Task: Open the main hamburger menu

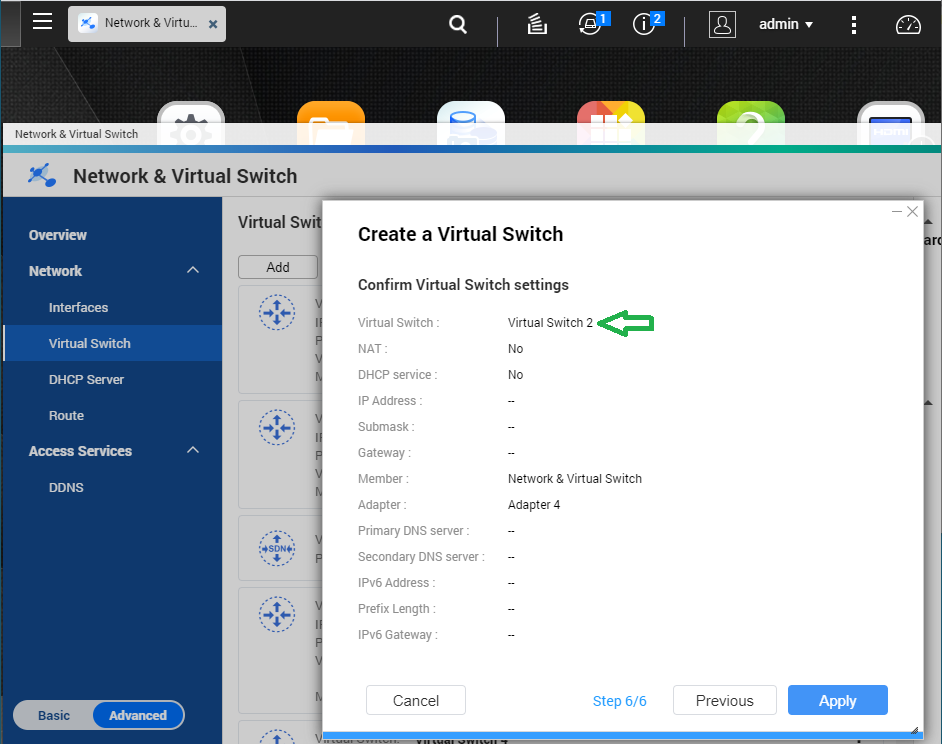Action: [x=42, y=23]
